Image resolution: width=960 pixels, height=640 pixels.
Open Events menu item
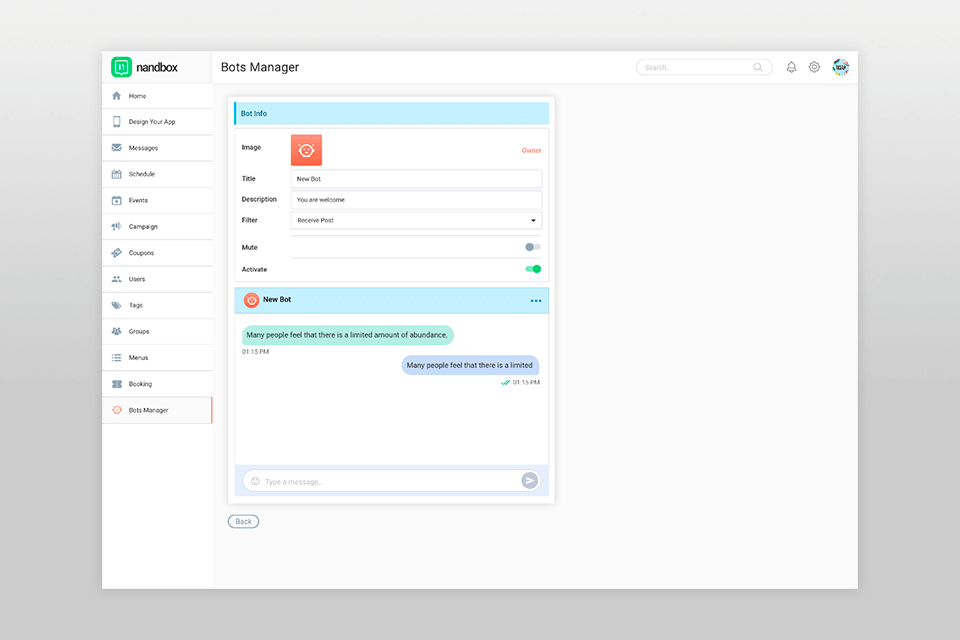[x=157, y=201]
